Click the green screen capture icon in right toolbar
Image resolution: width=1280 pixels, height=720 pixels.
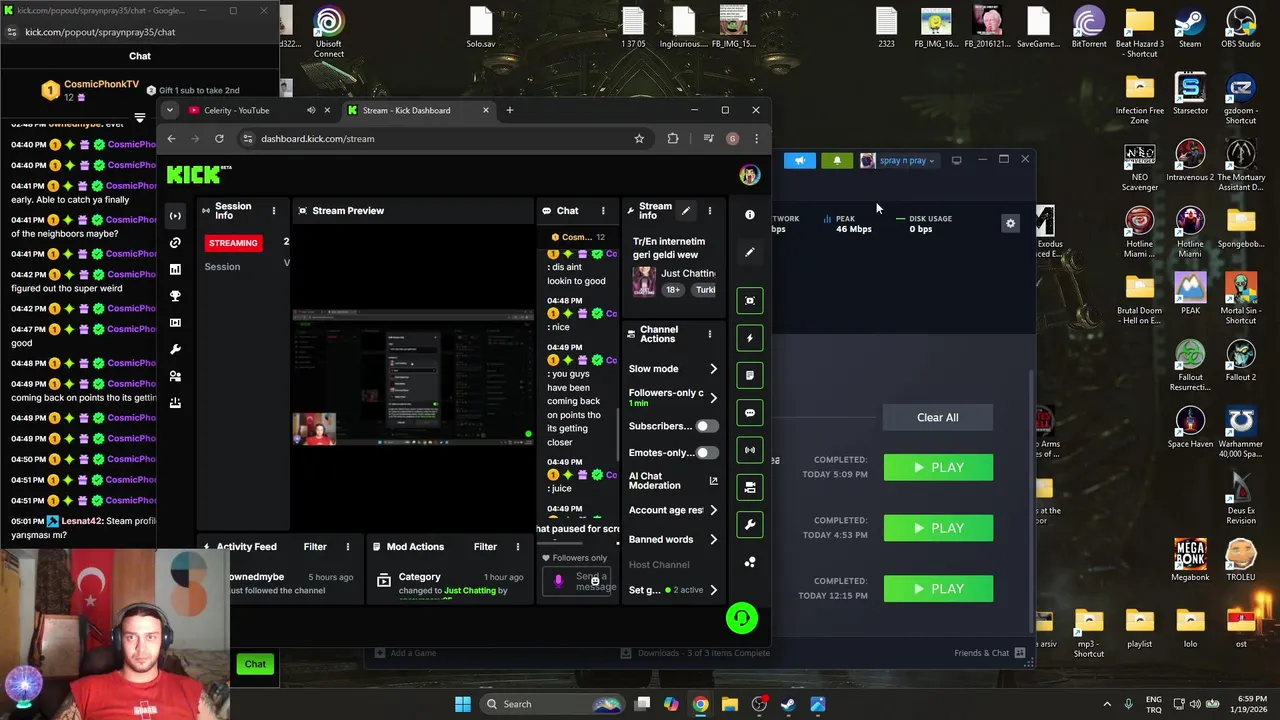pyautogui.click(x=750, y=301)
